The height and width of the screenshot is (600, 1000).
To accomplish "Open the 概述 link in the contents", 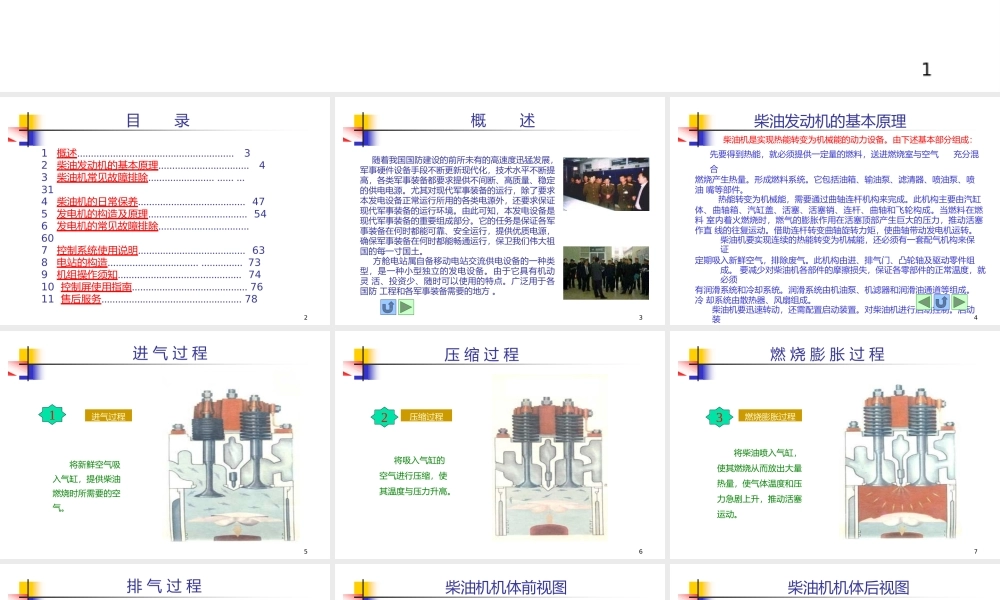I will 66,153.
